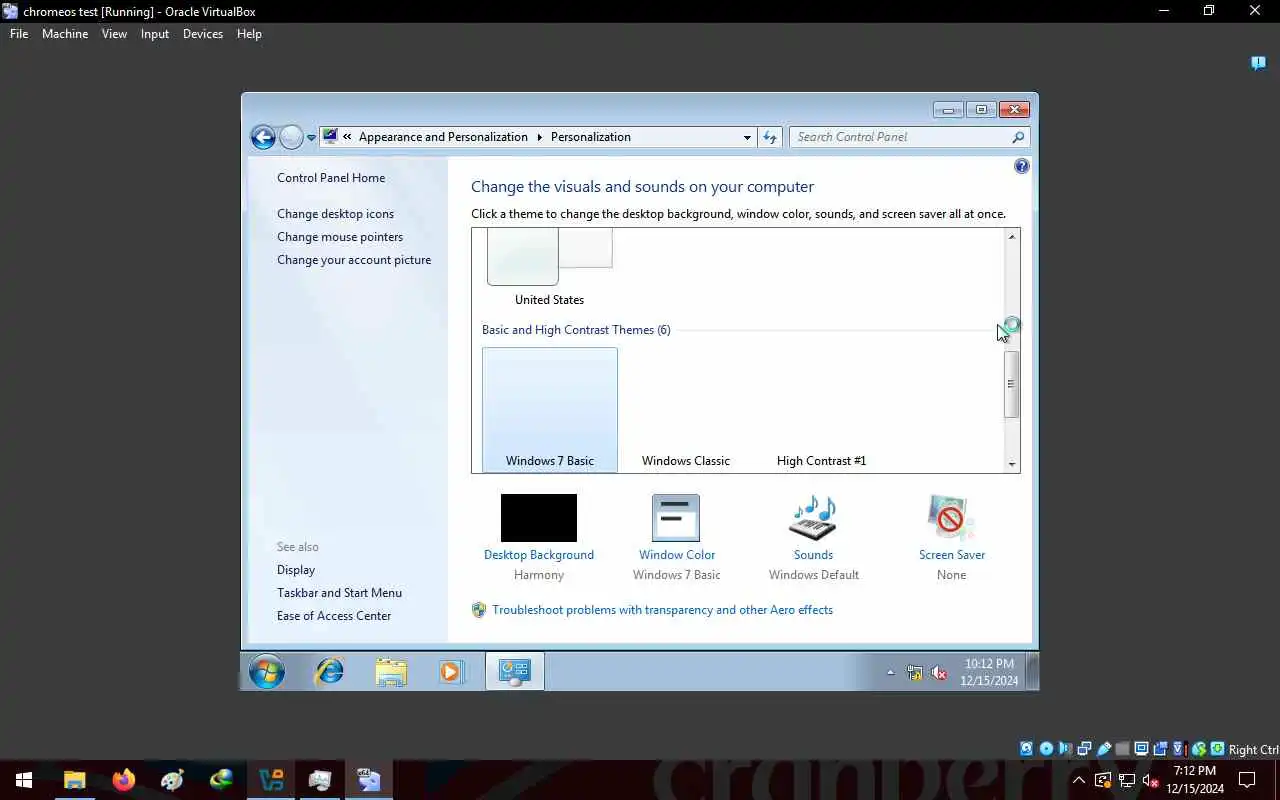Open Change your account picture link
This screenshot has width=1280, height=800.
point(354,260)
